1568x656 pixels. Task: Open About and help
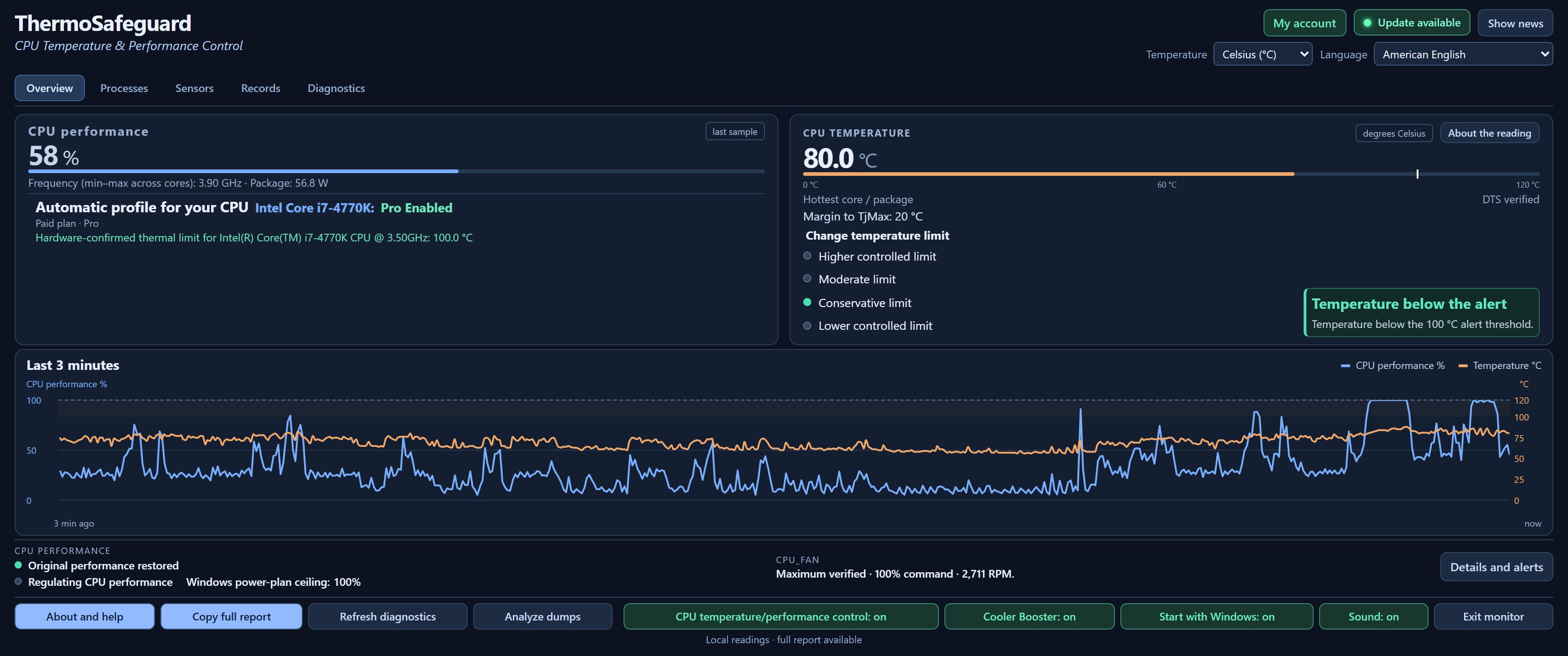(x=85, y=616)
